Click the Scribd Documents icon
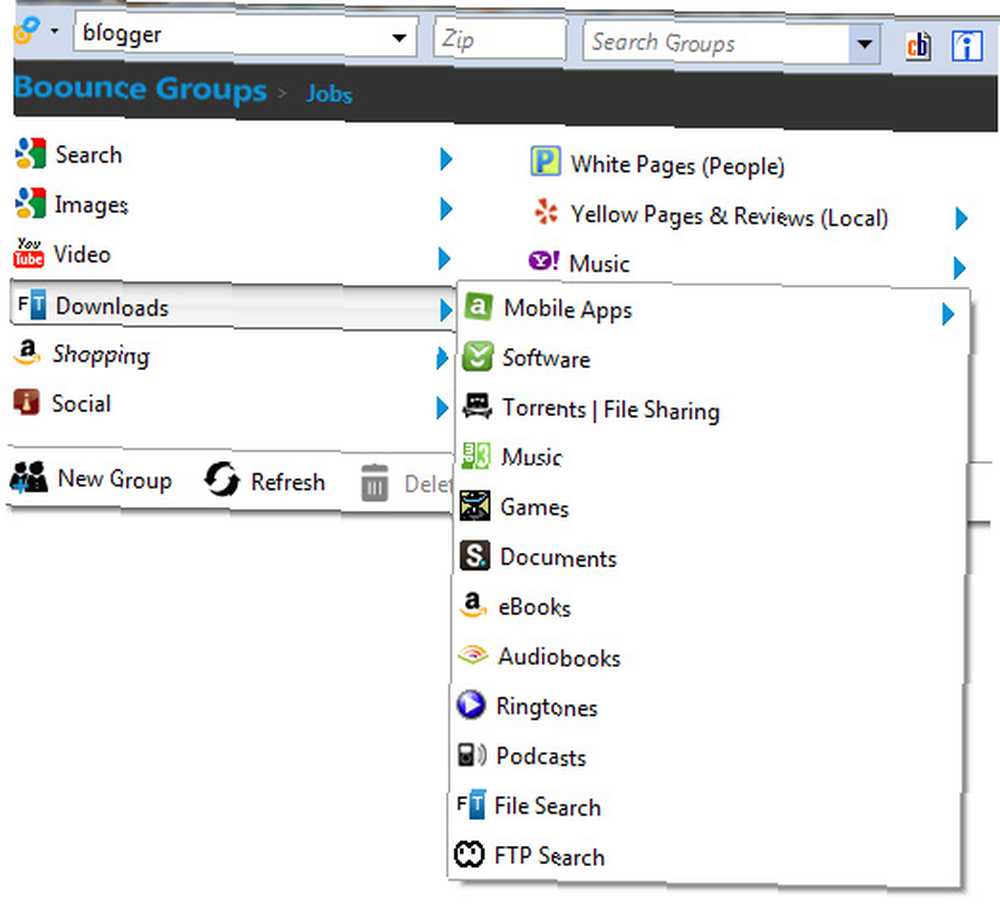The height and width of the screenshot is (923, 1000). (x=474, y=556)
